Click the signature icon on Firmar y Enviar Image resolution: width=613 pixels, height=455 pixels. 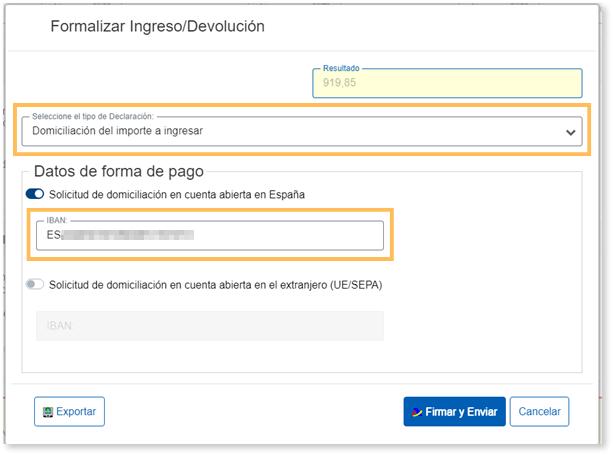tap(415, 412)
